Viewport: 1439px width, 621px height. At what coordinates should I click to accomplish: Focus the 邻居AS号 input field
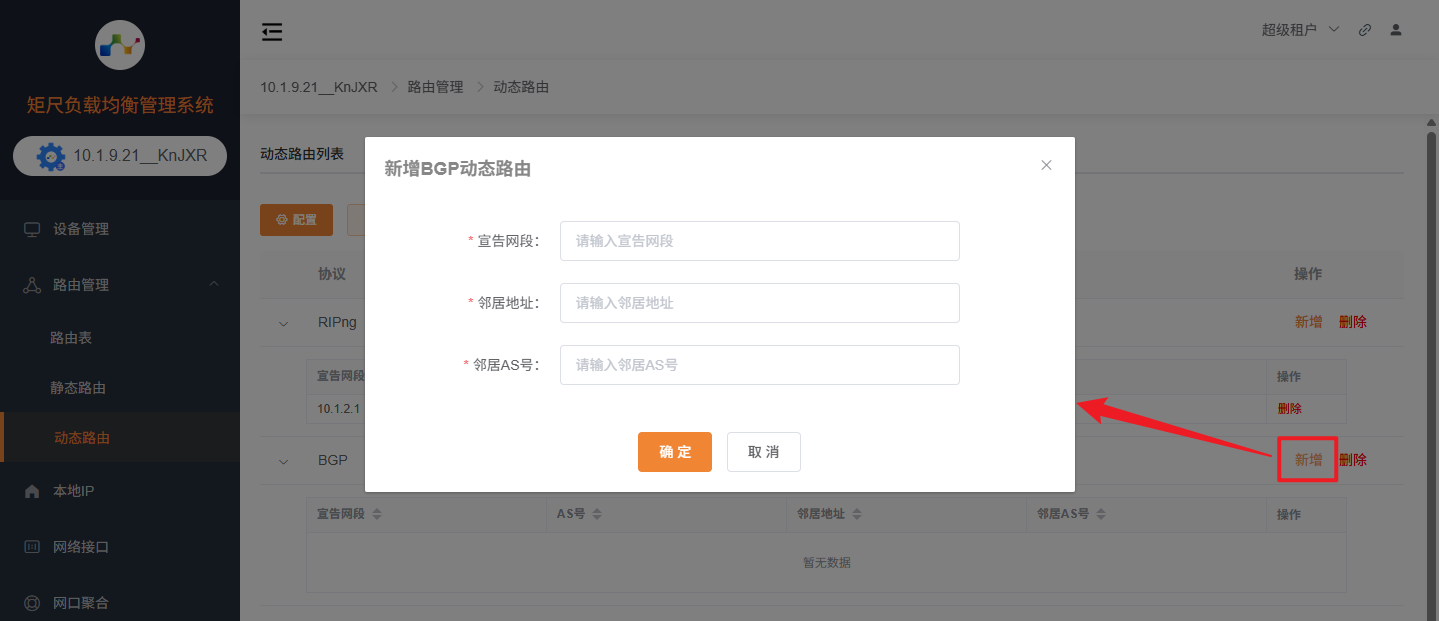pos(760,365)
